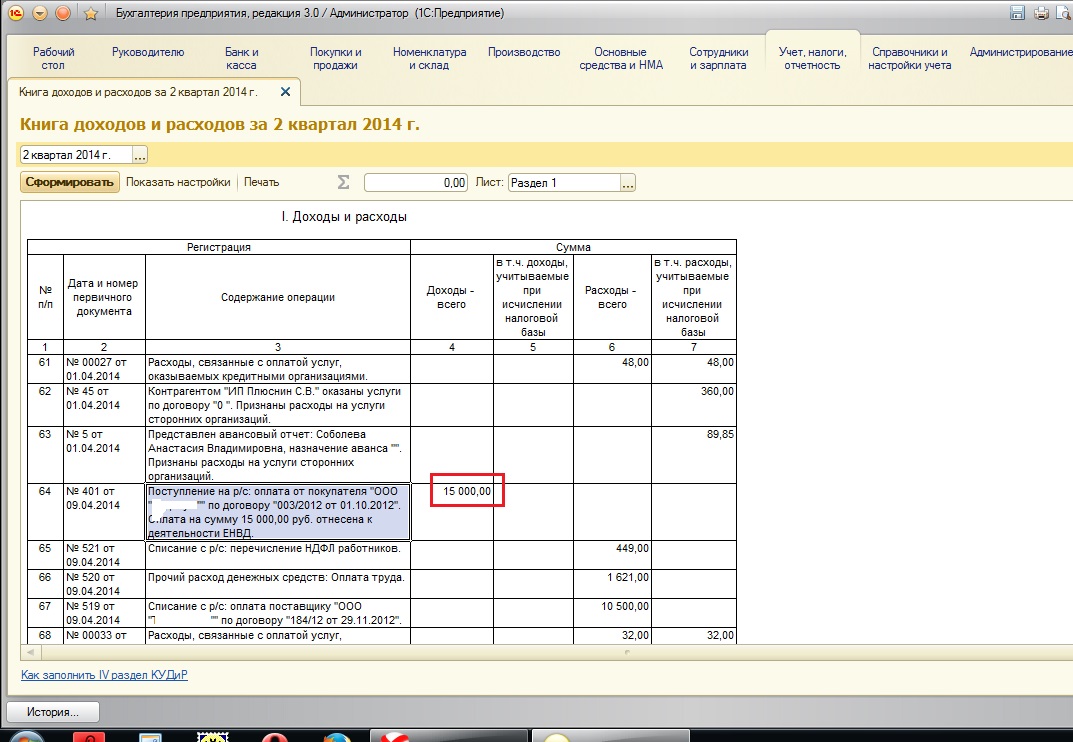The image size is (1073, 742).
Task: Open the Как заполнить IV раздел КУДиР link
Action: tap(104, 675)
